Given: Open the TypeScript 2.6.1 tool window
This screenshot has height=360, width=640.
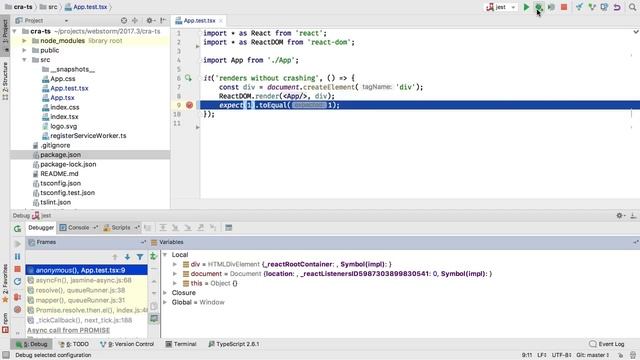Looking at the screenshot, I should [x=234, y=344].
